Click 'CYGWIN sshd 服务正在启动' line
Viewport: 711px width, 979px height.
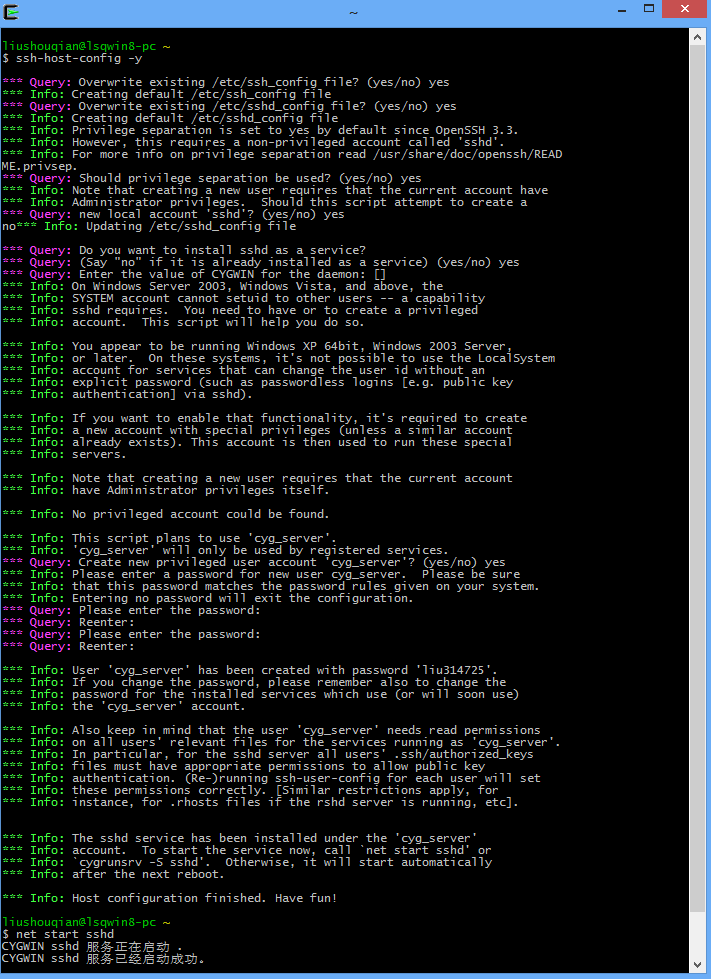pyautogui.click(x=92, y=947)
